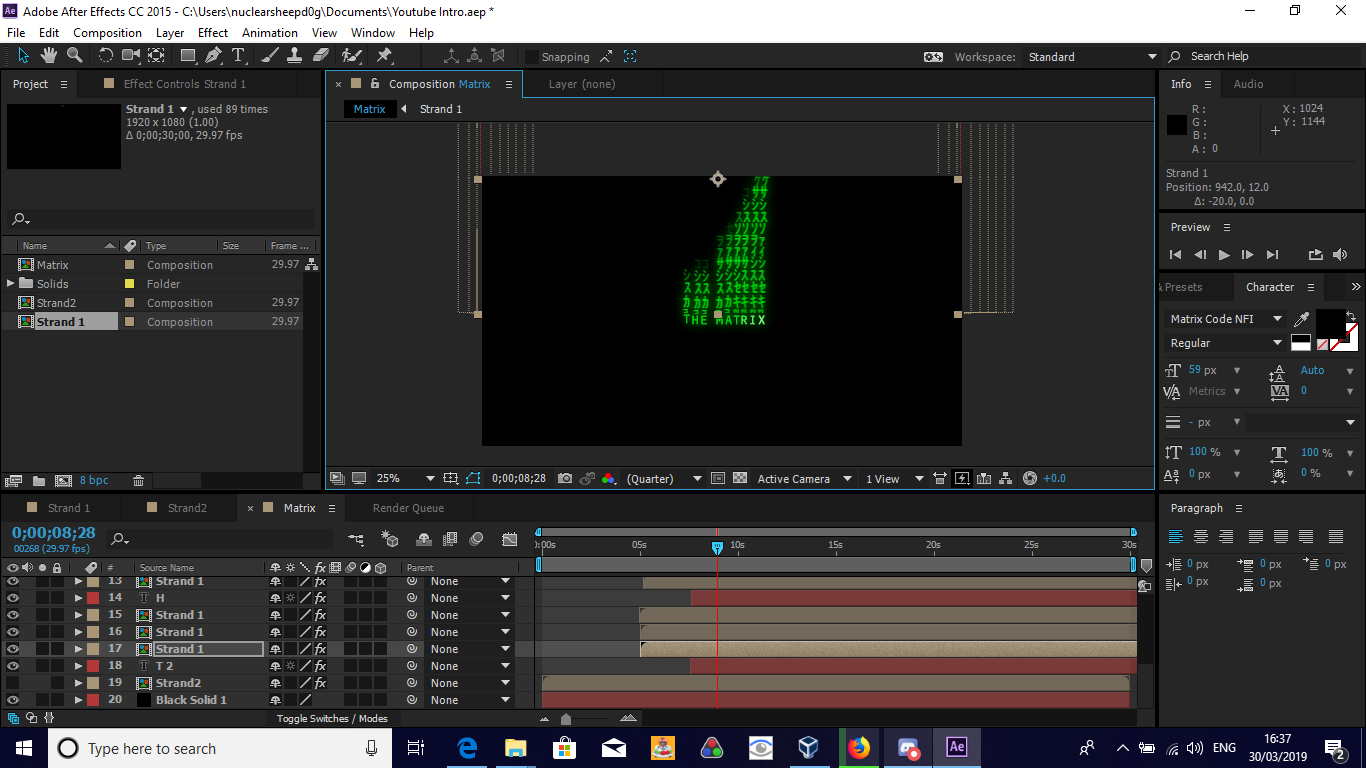This screenshot has height=768, width=1366.
Task: Select the Hand tool
Action: click(x=48, y=56)
